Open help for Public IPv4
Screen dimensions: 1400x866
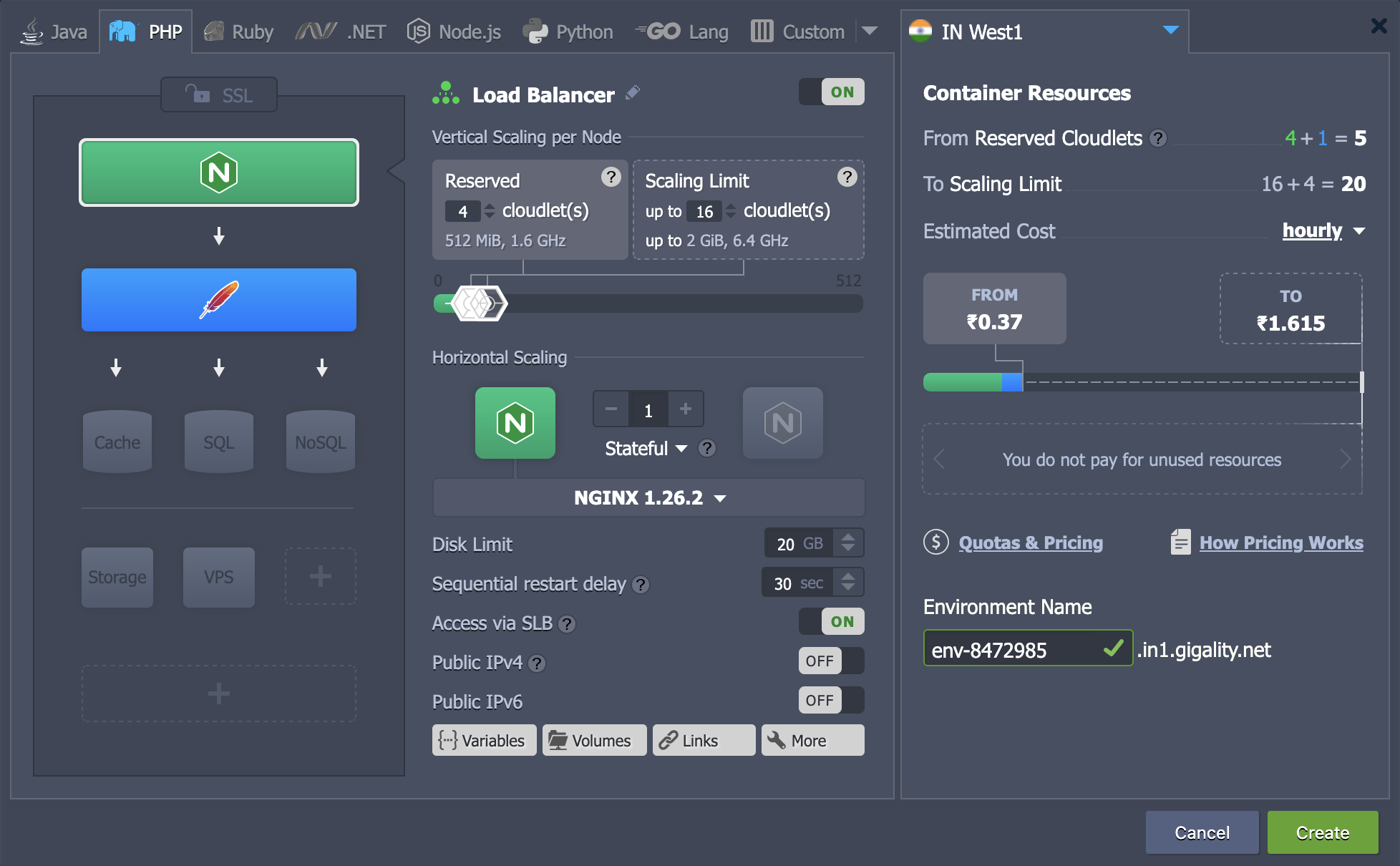(x=537, y=663)
